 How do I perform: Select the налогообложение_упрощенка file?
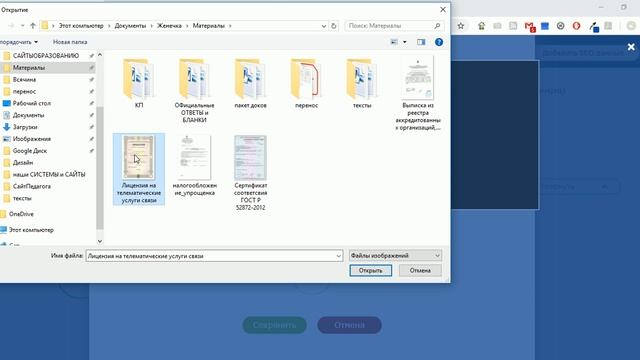point(194,165)
